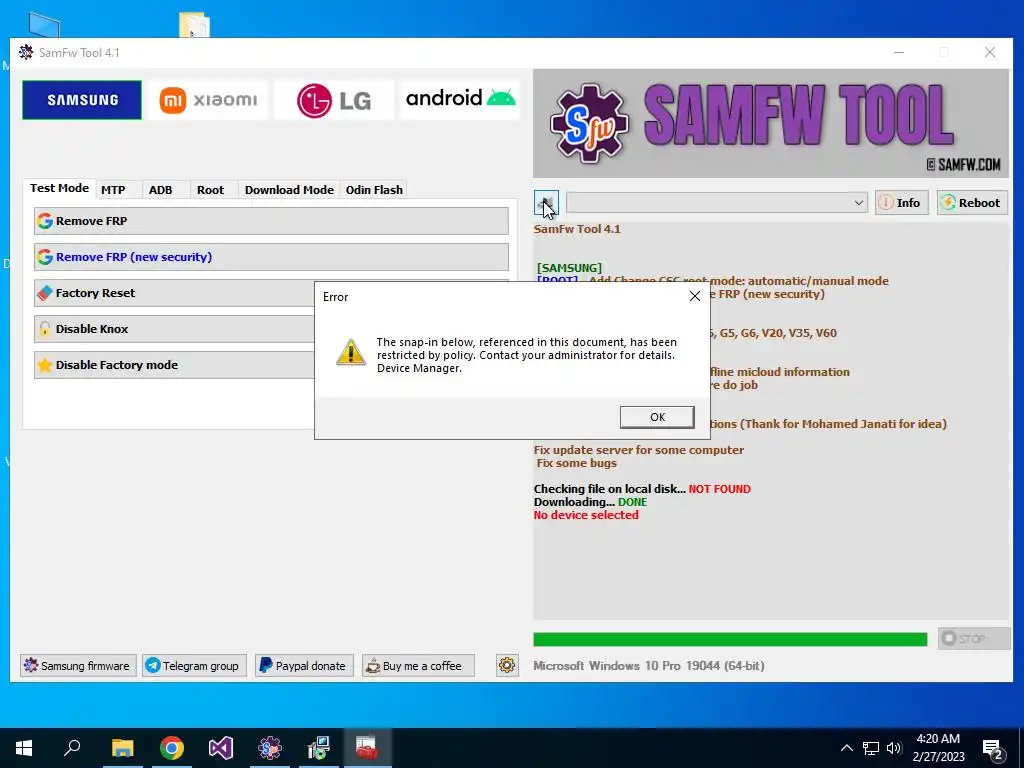
Task: Click the 'NOT FOUND' status text
Action: [720, 489]
